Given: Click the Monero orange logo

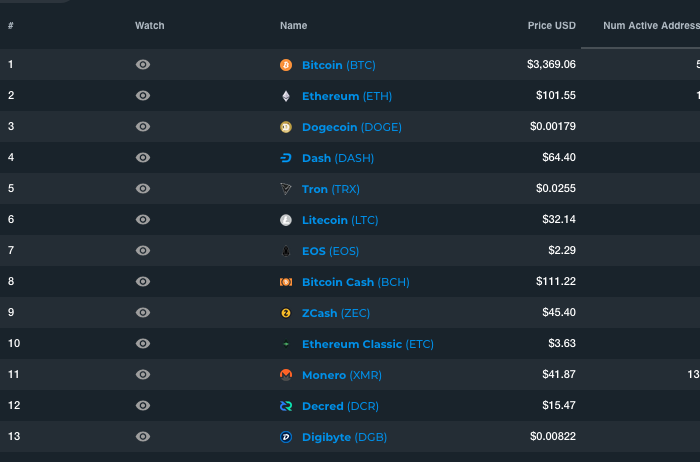Looking at the screenshot, I should click(286, 375).
